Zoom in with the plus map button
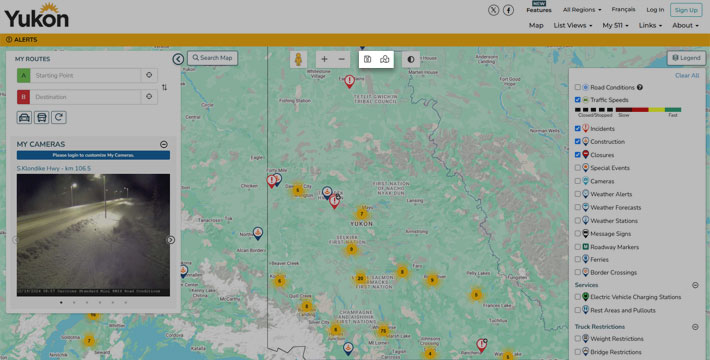The image size is (710, 360). pos(324,59)
